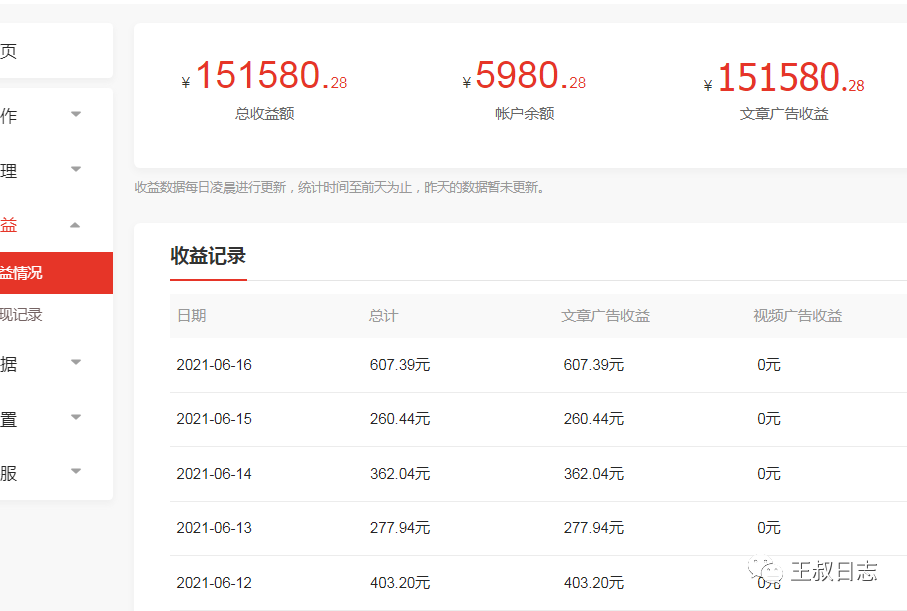Select the date cell 2021-06-15

click(x=214, y=419)
